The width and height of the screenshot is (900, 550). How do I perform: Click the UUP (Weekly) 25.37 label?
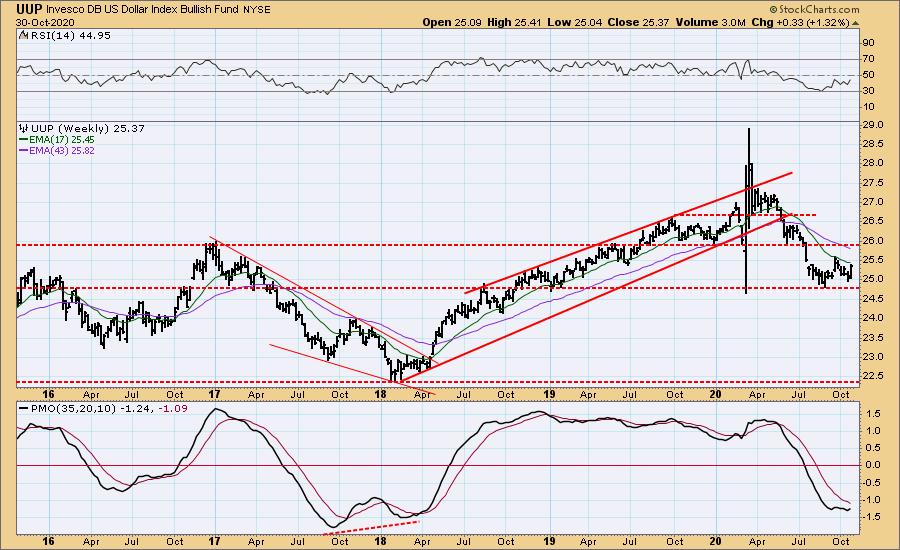click(x=88, y=128)
